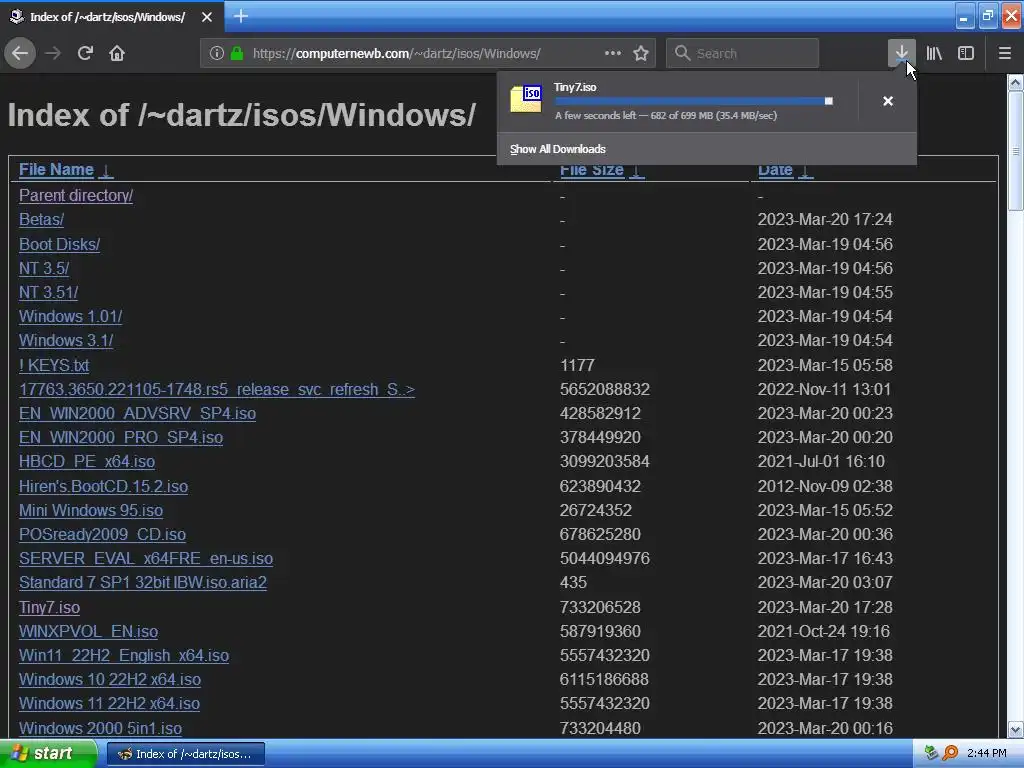Click Standard 7 SP1 32bit IBW.iso.aria2 link

143,583
